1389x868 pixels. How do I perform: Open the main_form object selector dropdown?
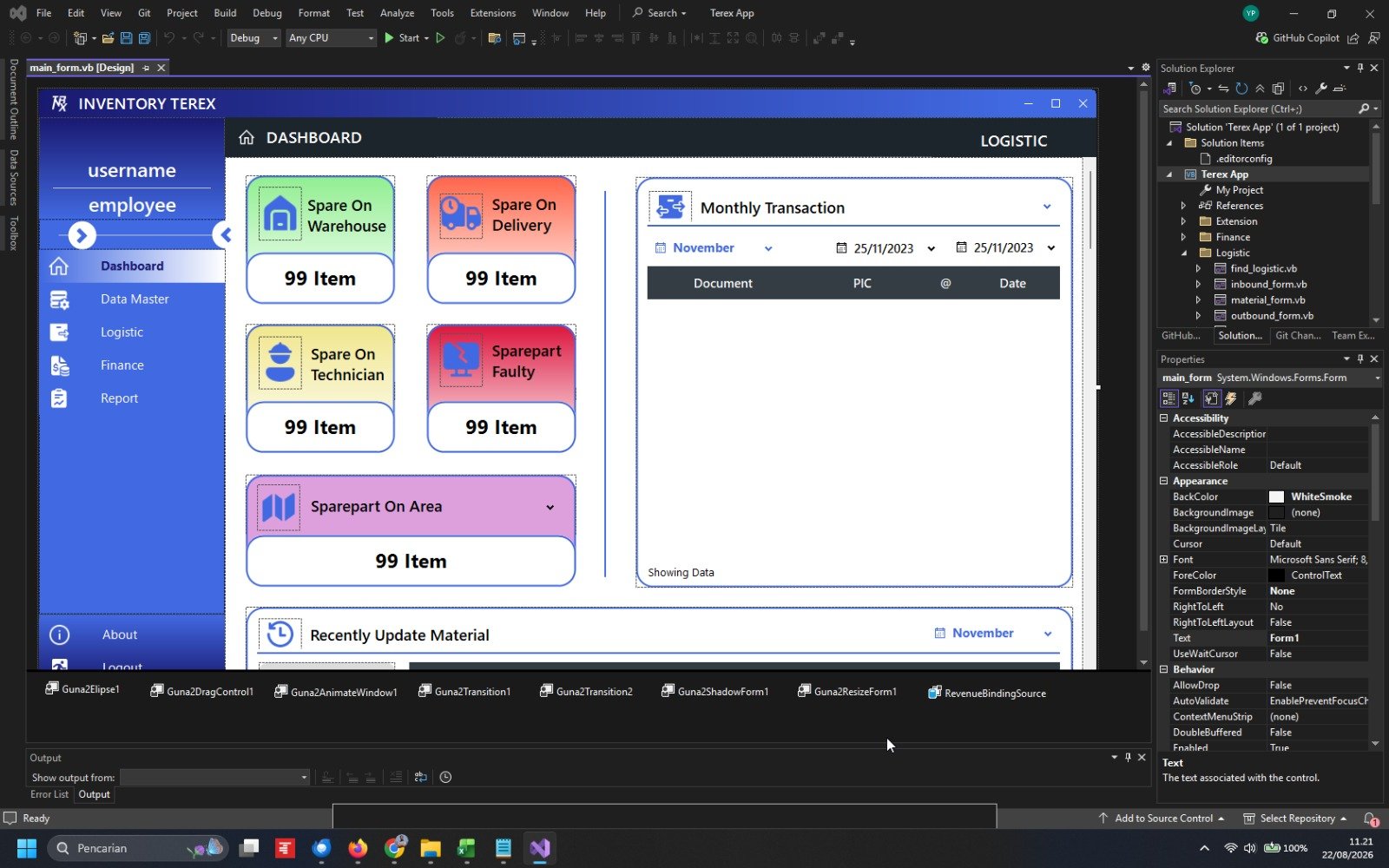1377,378
